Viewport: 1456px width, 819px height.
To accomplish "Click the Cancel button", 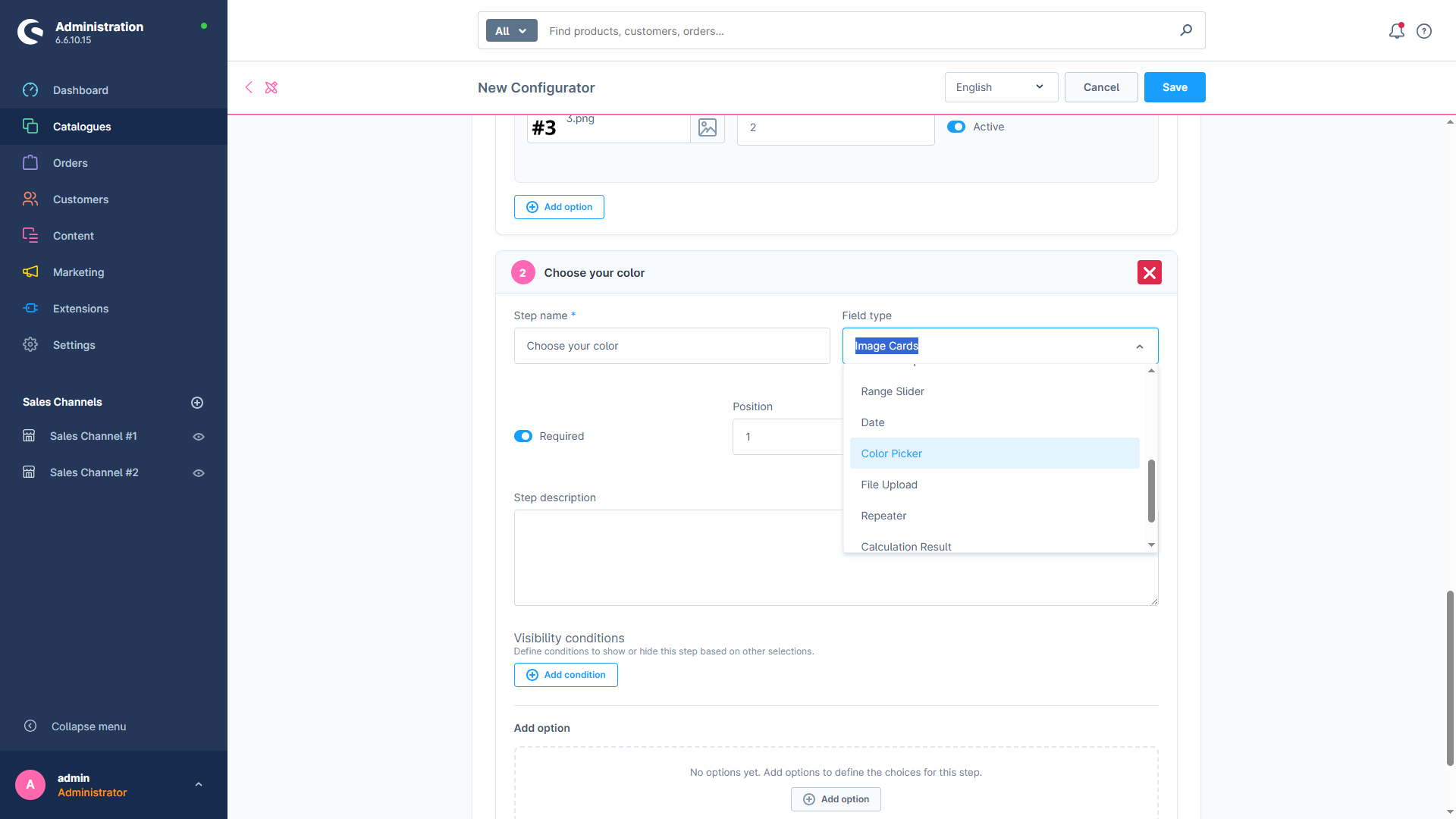I will [1101, 87].
